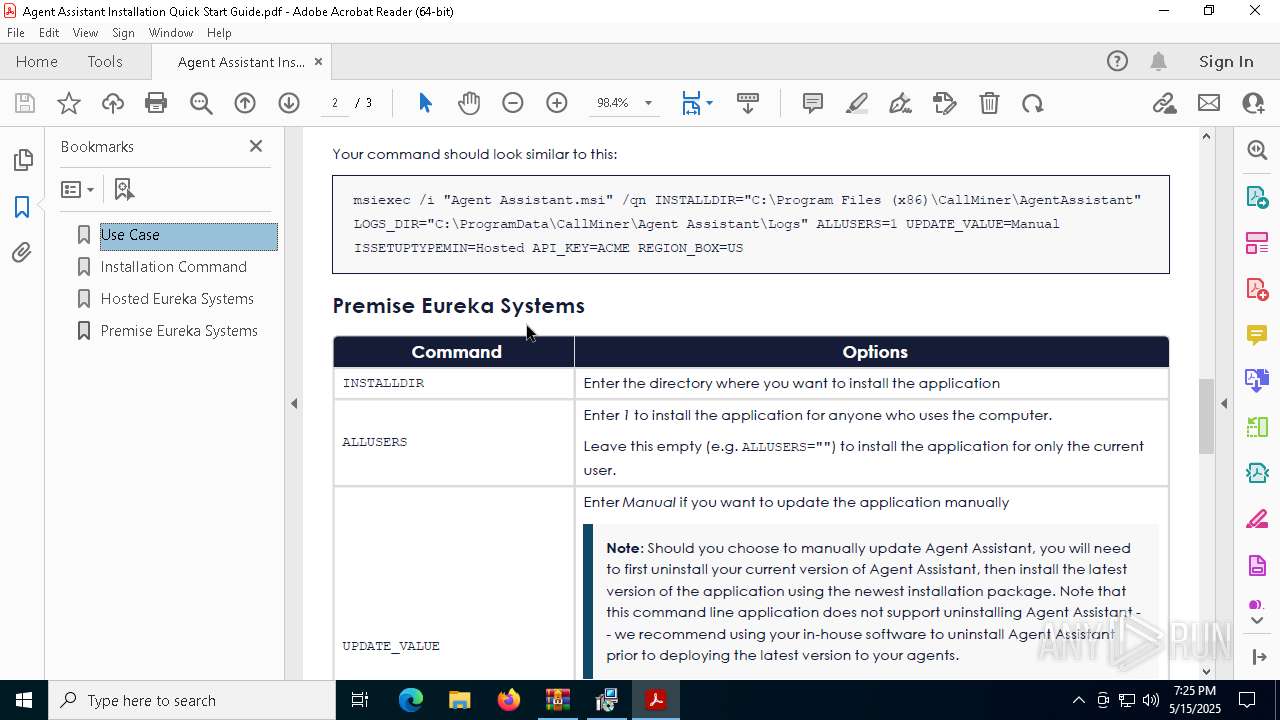Add a sticky note comment
This screenshot has width=1280, height=720.
[x=813, y=103]
